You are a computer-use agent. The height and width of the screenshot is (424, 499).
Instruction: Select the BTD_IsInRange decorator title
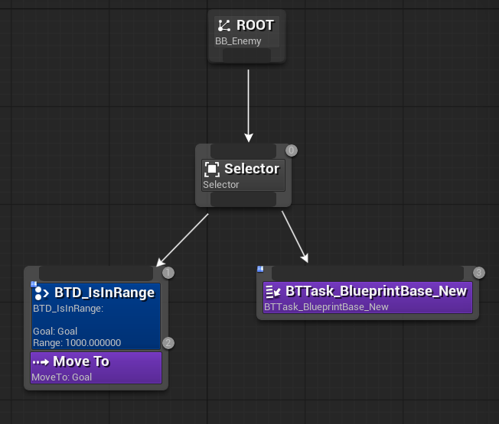(104, 293)
